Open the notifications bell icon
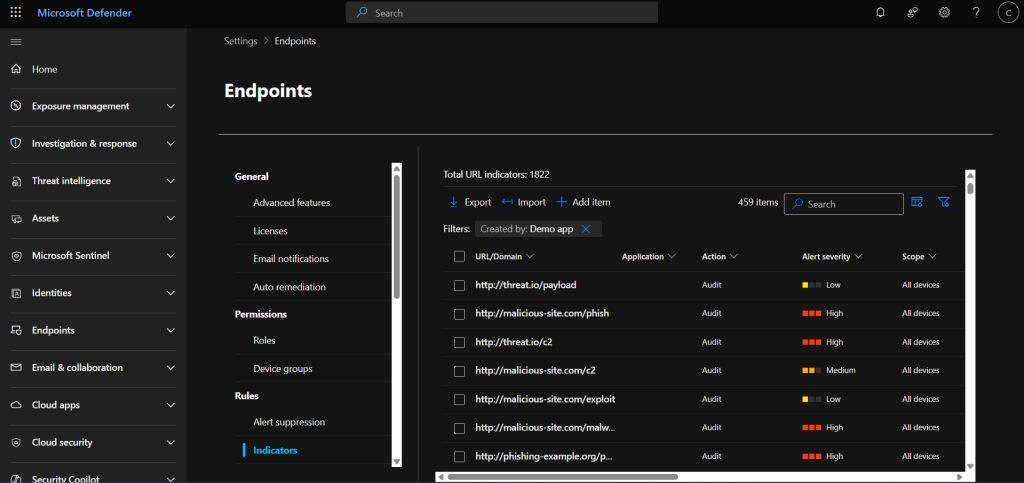 [880, 12]
